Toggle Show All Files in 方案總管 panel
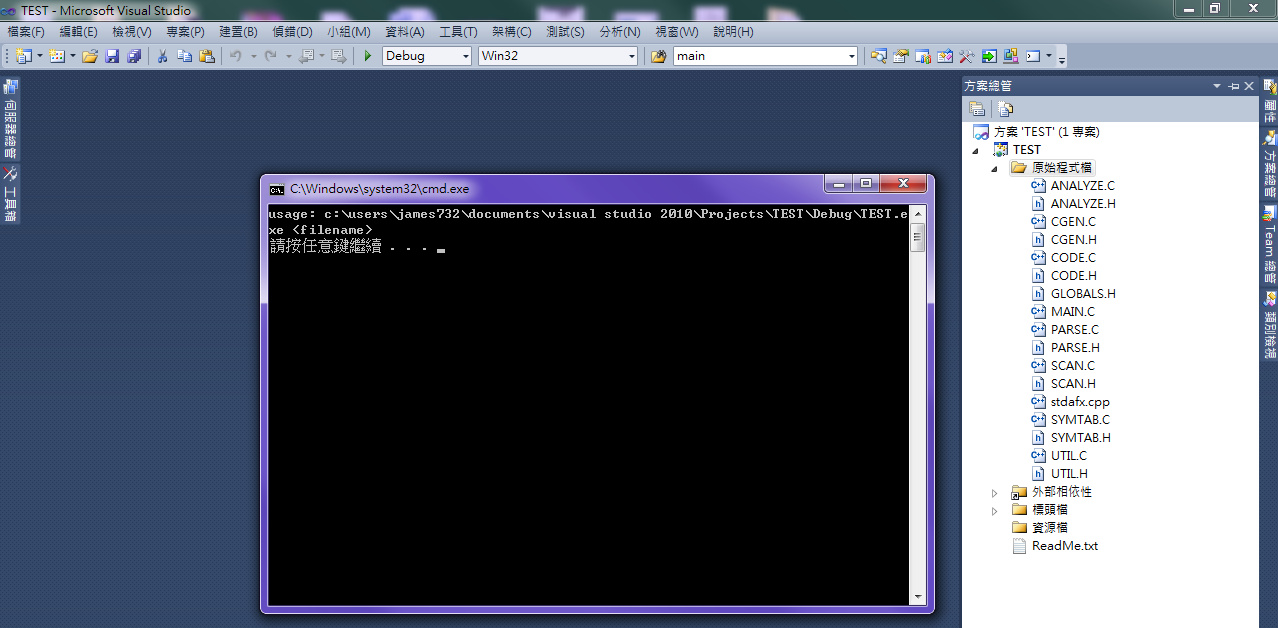The image size is (1278, 628). point(1005,109)
